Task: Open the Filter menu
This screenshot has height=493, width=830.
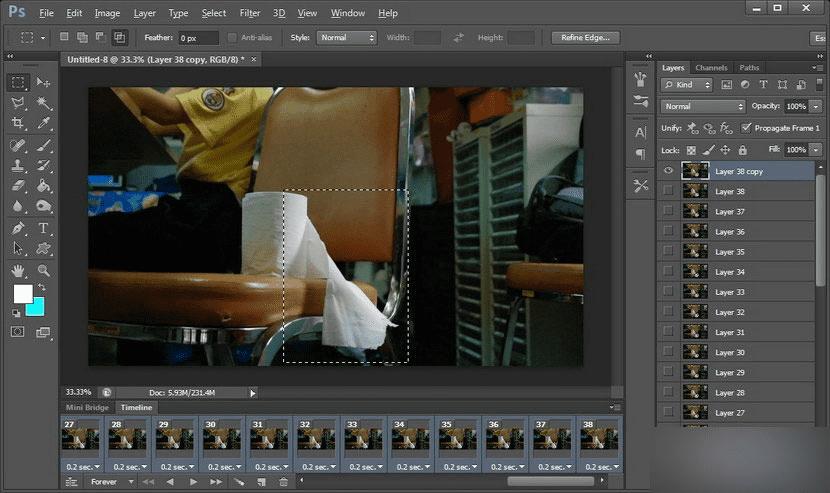Action: [251, 13]
